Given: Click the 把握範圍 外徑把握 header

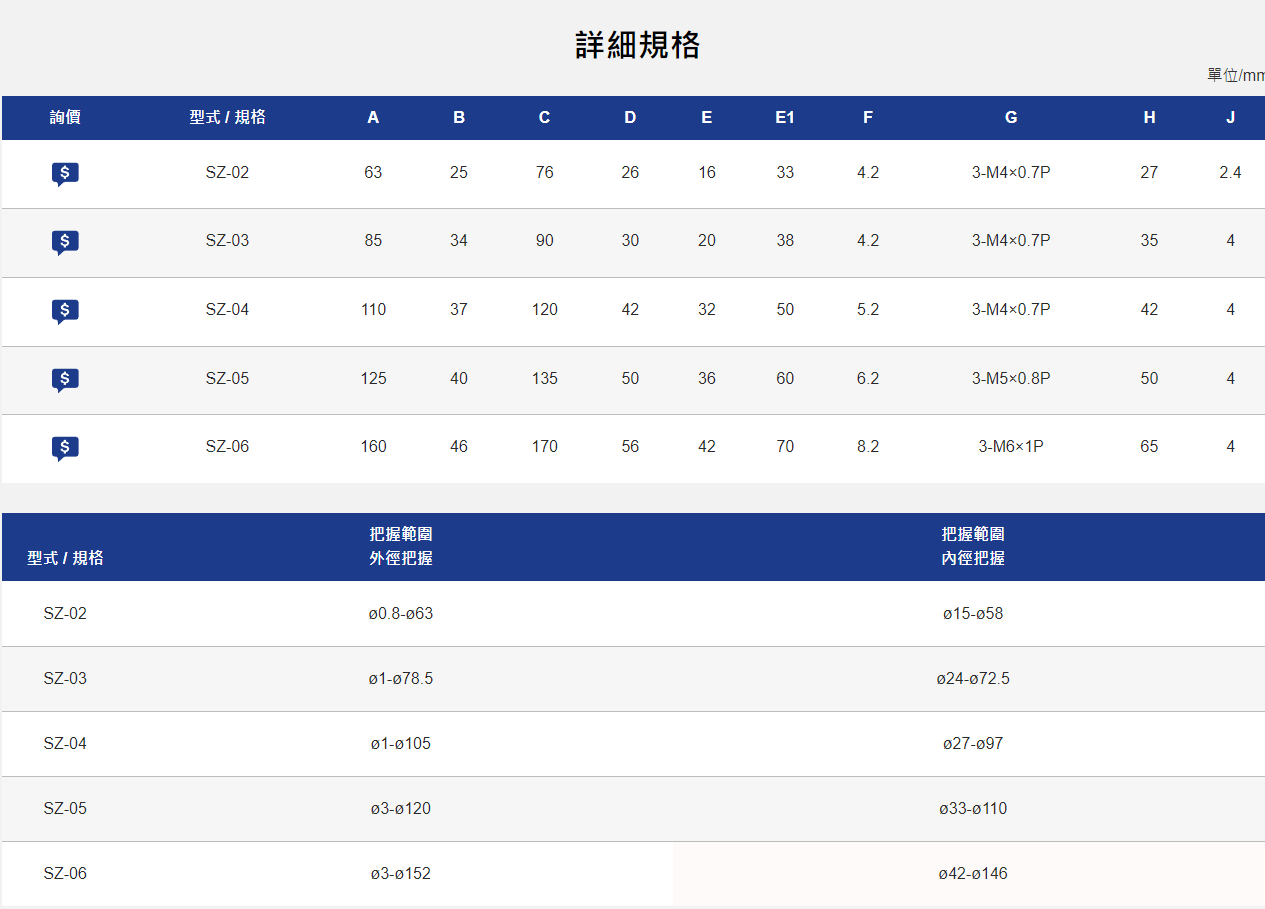Looking at the screenshot, I should pos(400,546).
